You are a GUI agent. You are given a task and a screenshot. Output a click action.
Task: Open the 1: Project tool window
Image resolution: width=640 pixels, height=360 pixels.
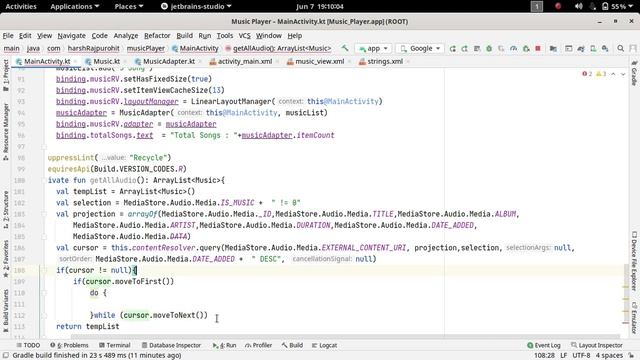pyautogui.click(x=6, y=76)
